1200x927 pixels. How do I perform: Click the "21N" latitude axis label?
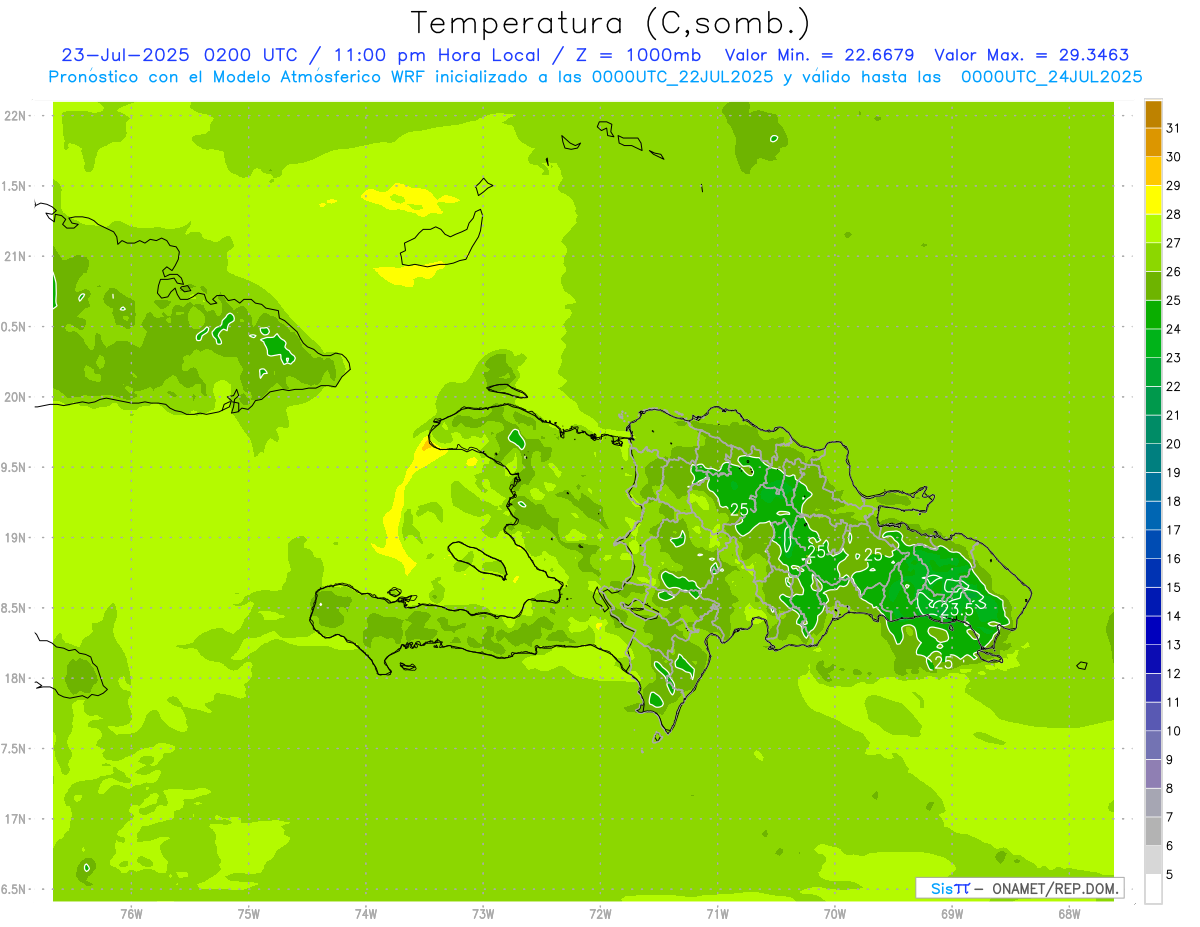(14, 256)
